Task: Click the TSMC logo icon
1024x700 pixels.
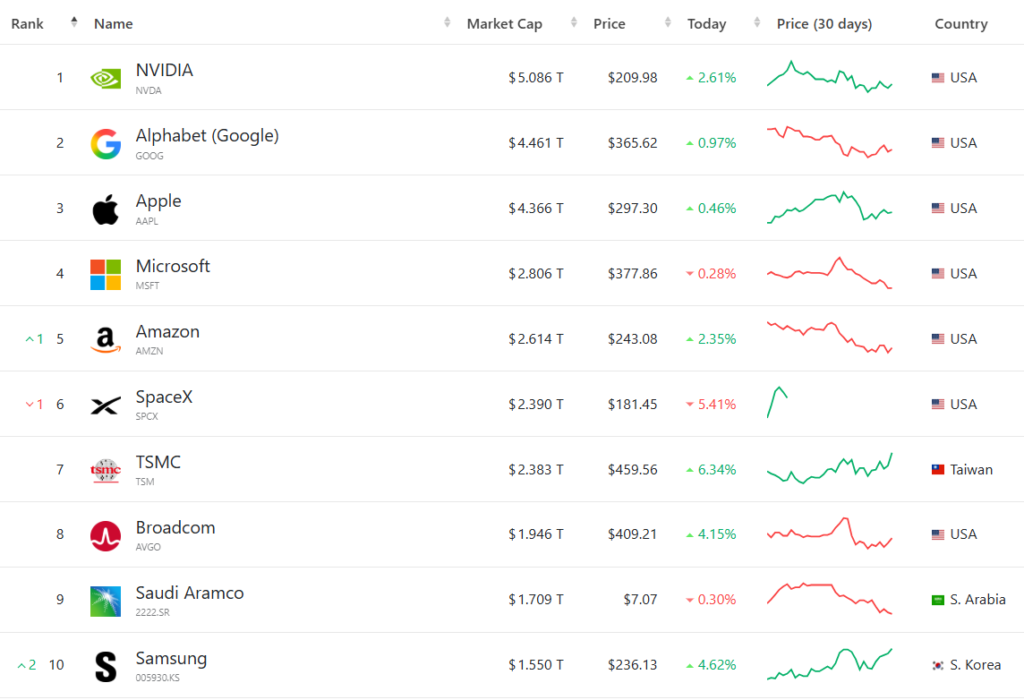Action: (105, 470)
